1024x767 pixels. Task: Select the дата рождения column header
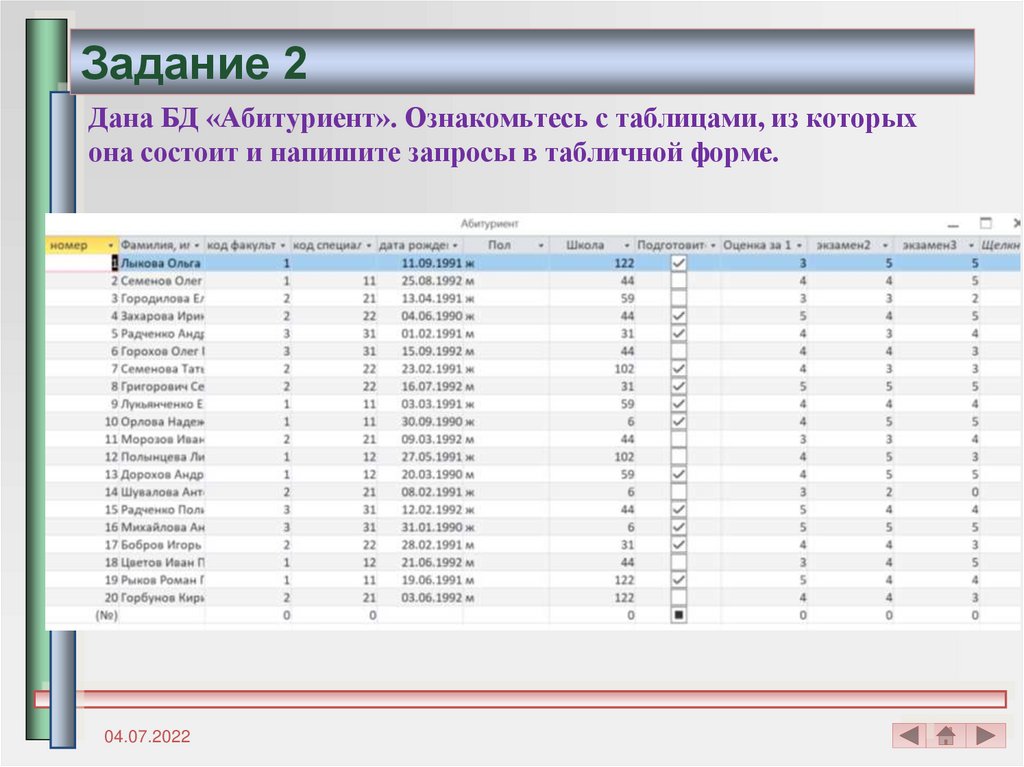(x=415, y=244)
